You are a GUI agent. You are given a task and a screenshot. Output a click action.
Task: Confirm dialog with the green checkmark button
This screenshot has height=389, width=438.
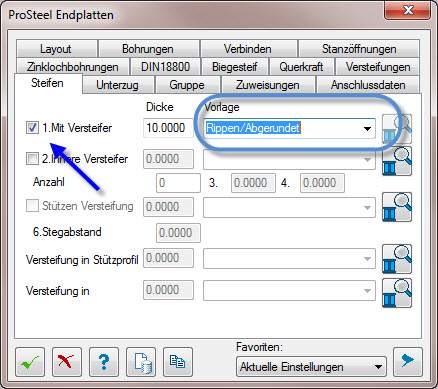pos(30,362)
